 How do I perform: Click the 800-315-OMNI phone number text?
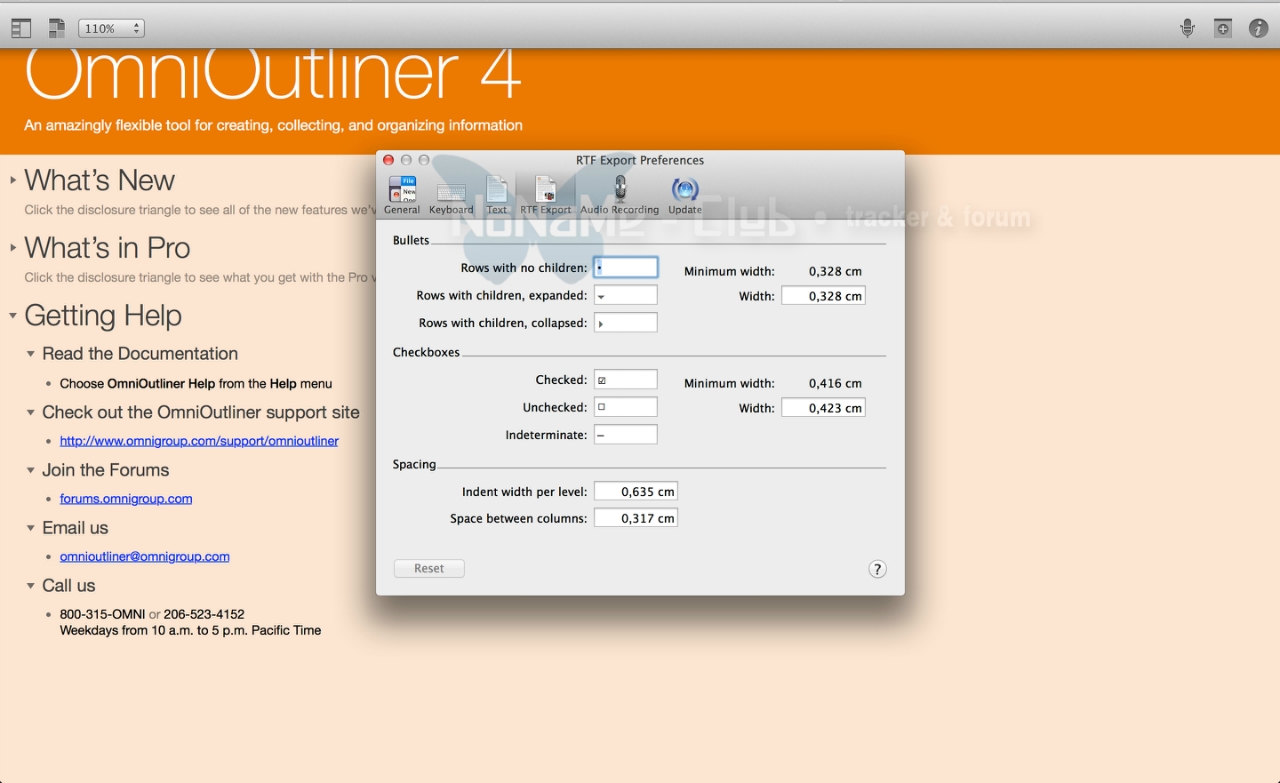(103, 614)
